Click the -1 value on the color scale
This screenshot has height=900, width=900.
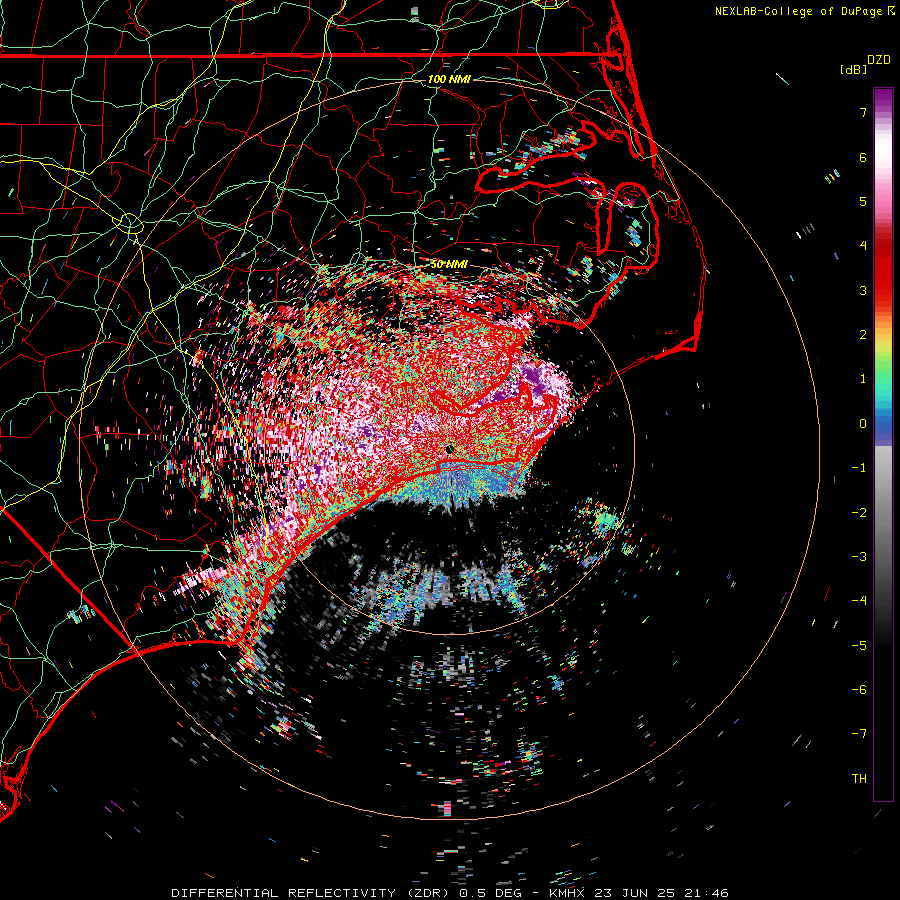pos(859,468)
